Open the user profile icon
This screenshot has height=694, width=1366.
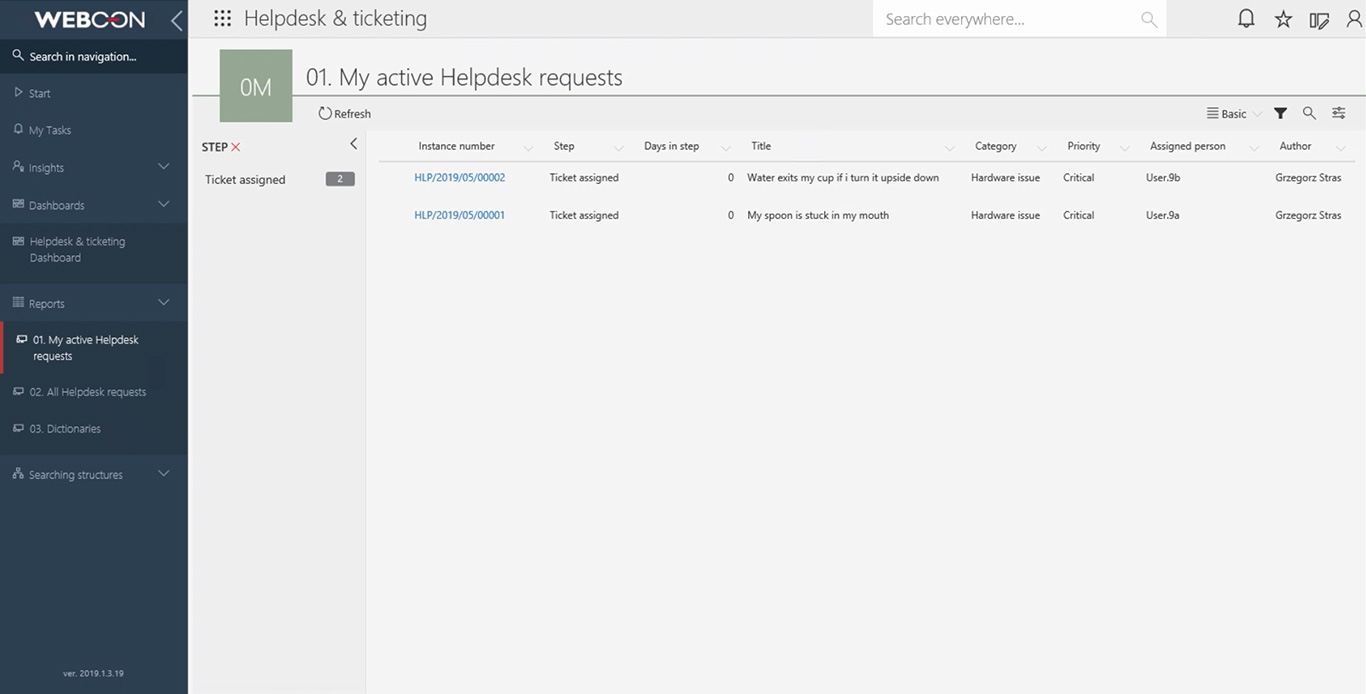pos(1354,19)
